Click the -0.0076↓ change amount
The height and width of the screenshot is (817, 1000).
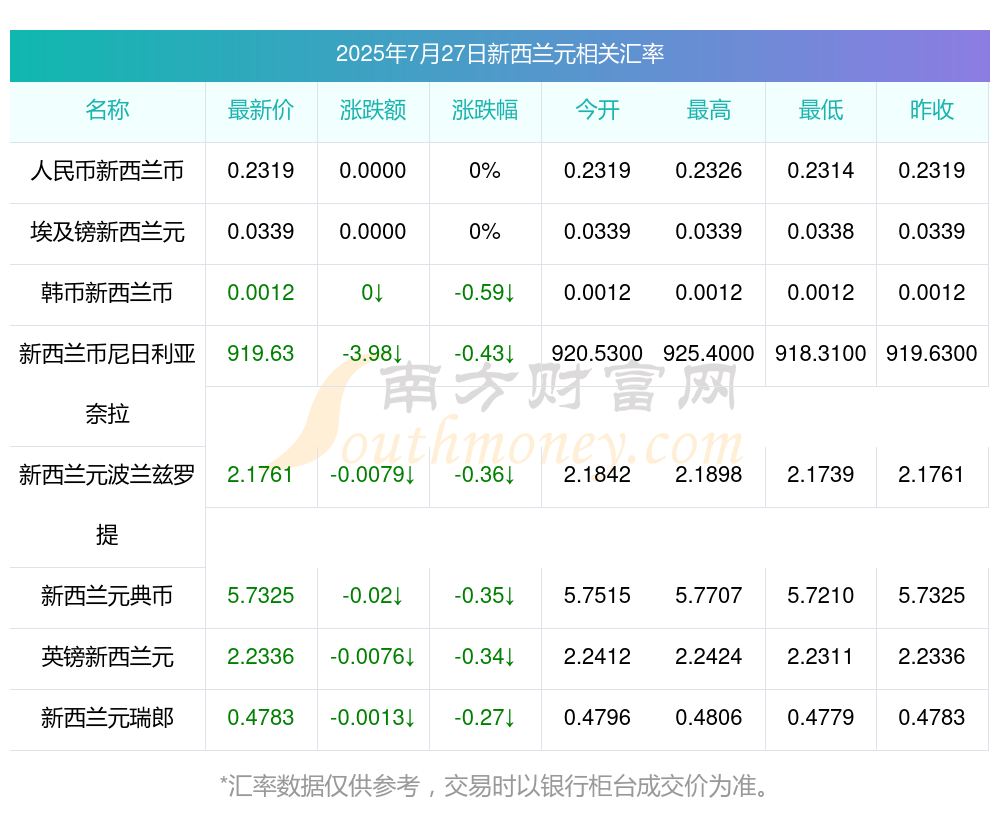373,656
